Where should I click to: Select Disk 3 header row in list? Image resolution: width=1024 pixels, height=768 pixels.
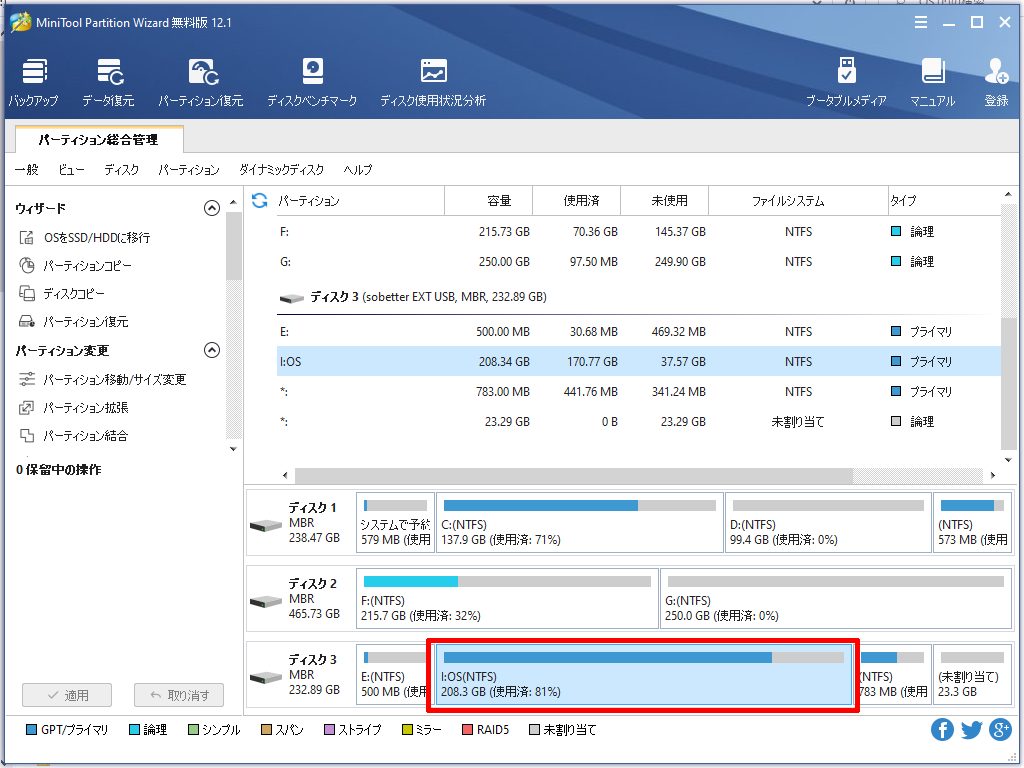[639, 297]
